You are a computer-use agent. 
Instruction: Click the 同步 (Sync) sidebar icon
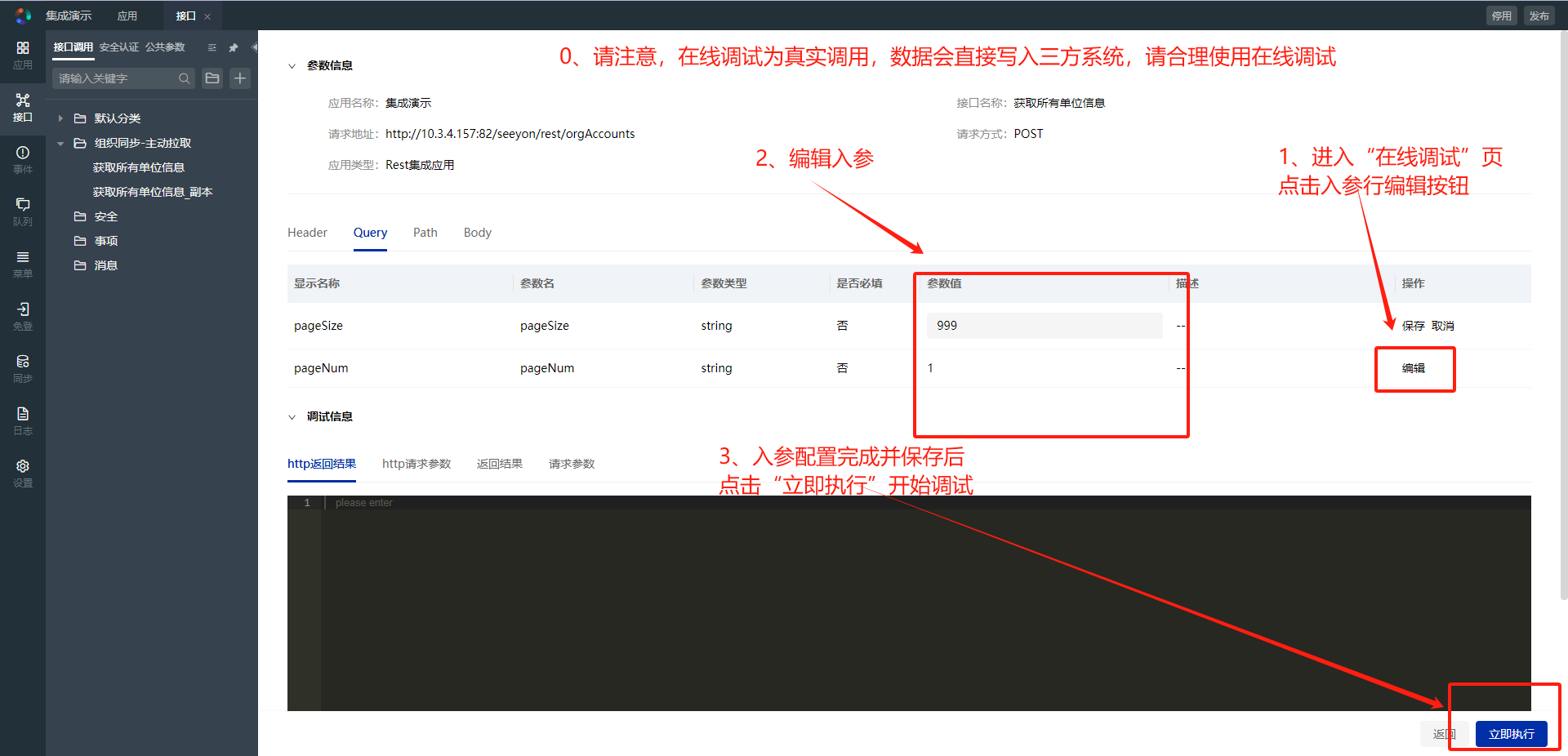pos(23,368)
